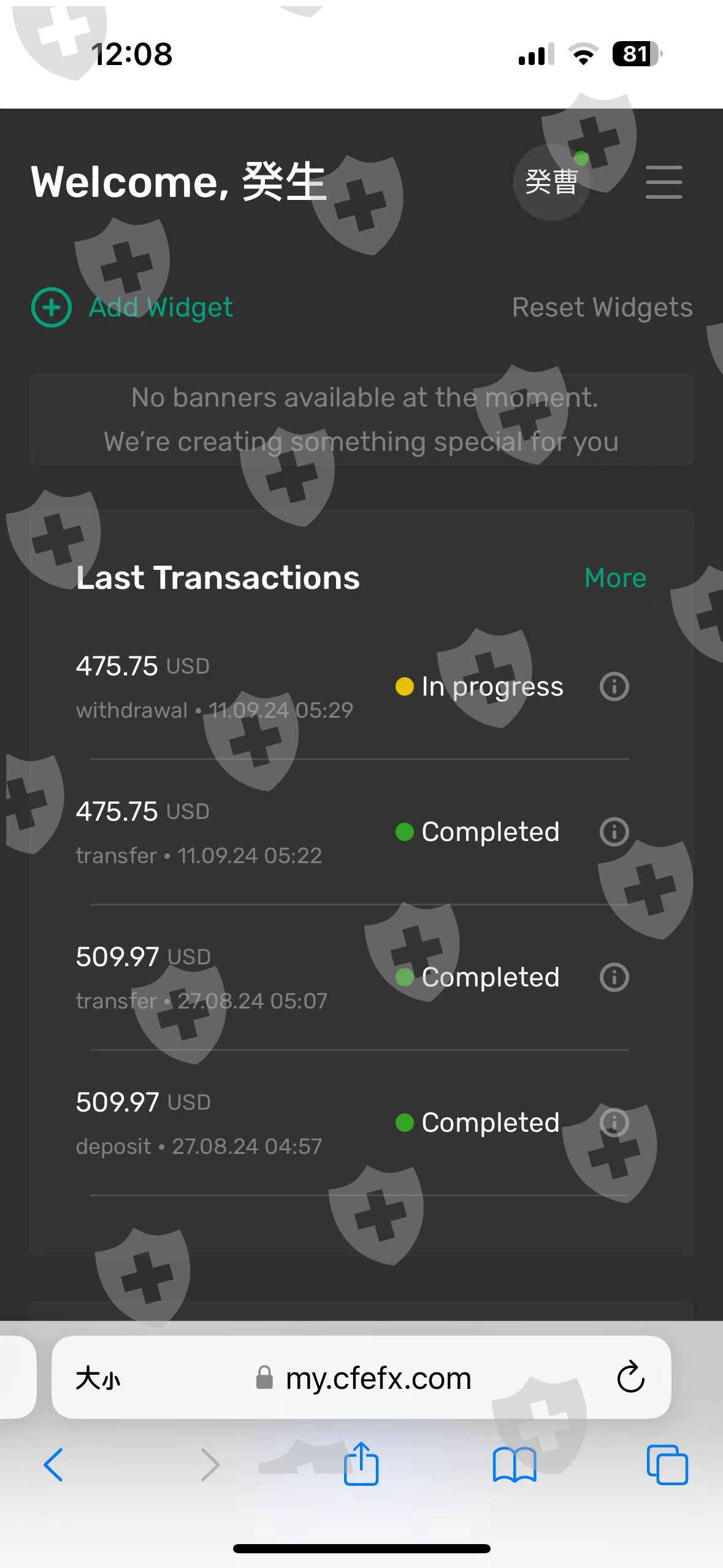Tap the Safari share icon
Image resolution: width=723 pixels, height=1568 pixels.
click(x=361, y=1465)
